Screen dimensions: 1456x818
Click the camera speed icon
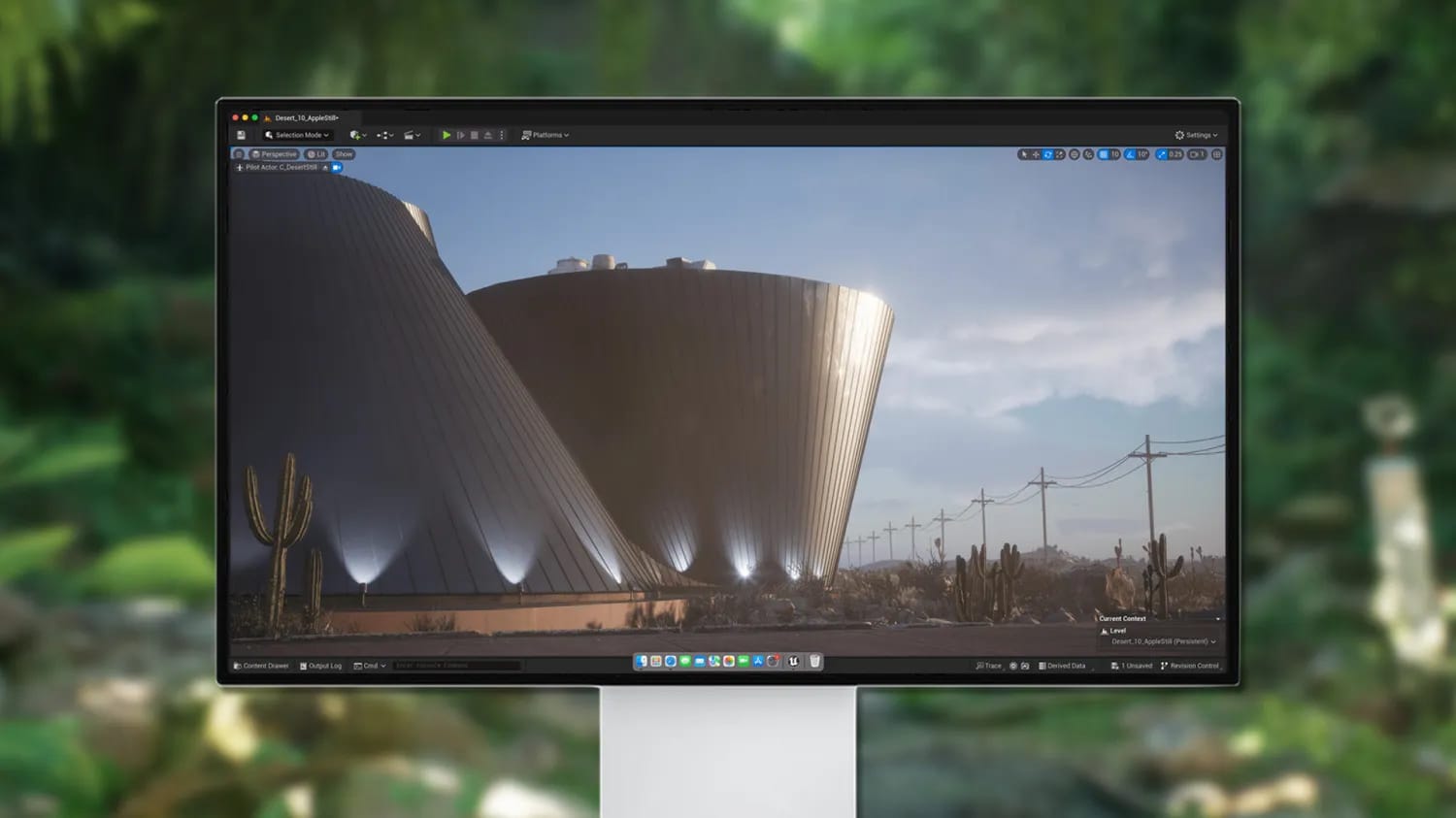pos(1196,154)
